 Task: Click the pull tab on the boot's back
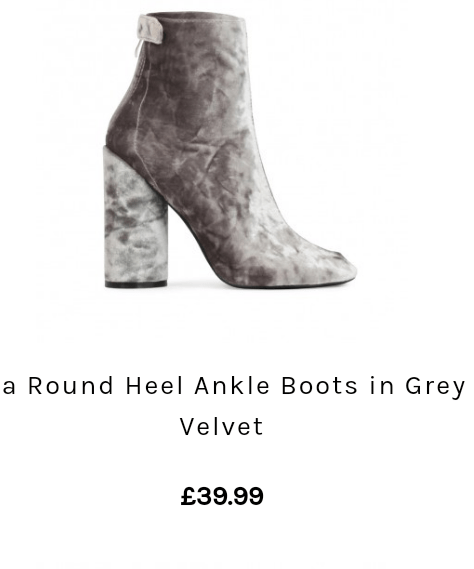click(150, 28)
